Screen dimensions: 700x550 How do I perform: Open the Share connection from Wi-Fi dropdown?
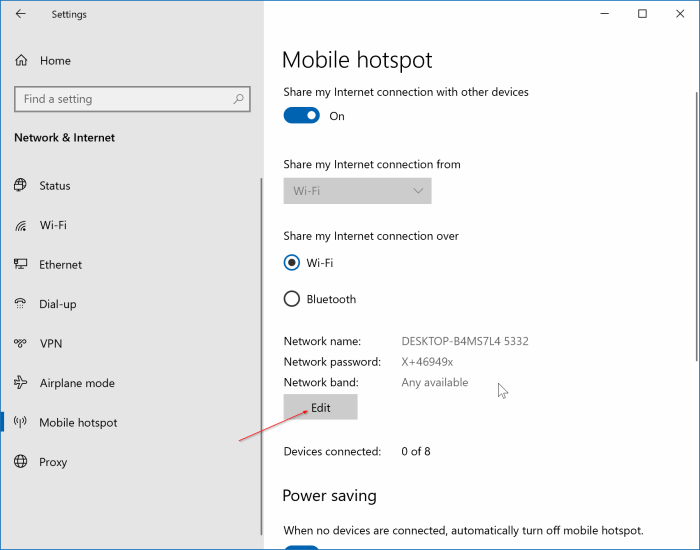(x=357, y=191)
